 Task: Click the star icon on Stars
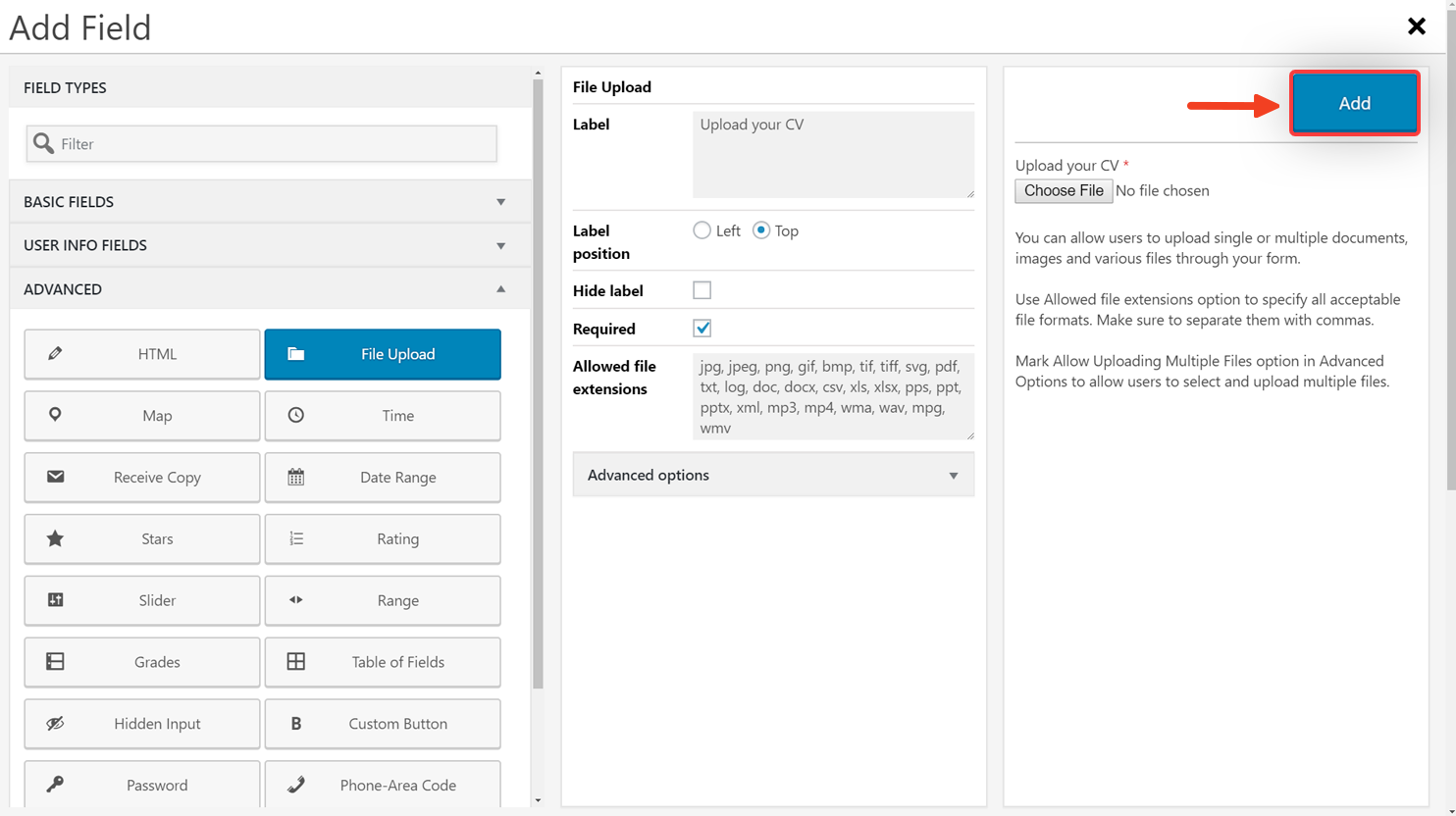[x=55, y=538]
